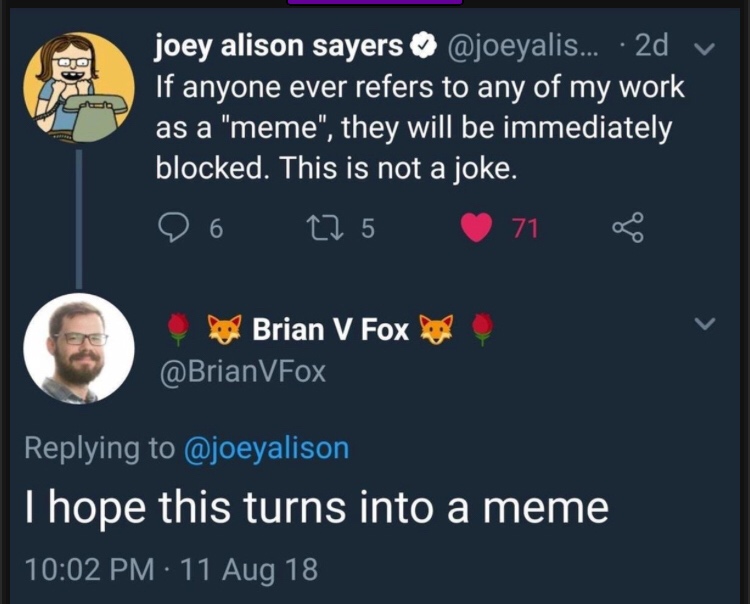750x604 pixels.
Task: Click the fox emoji left of Brian V Fox
Action: coord(225,328)
